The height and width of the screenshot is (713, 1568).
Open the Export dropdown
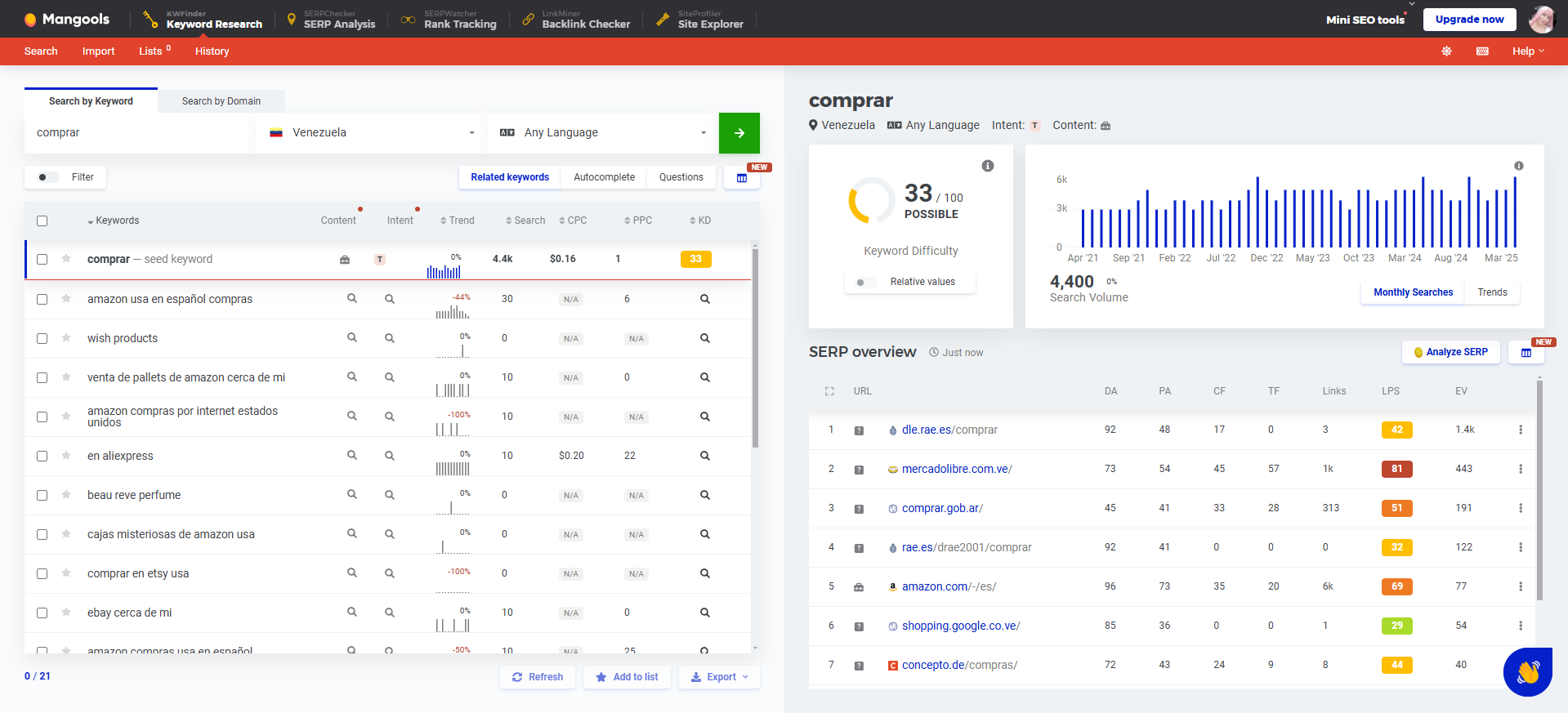720,677
